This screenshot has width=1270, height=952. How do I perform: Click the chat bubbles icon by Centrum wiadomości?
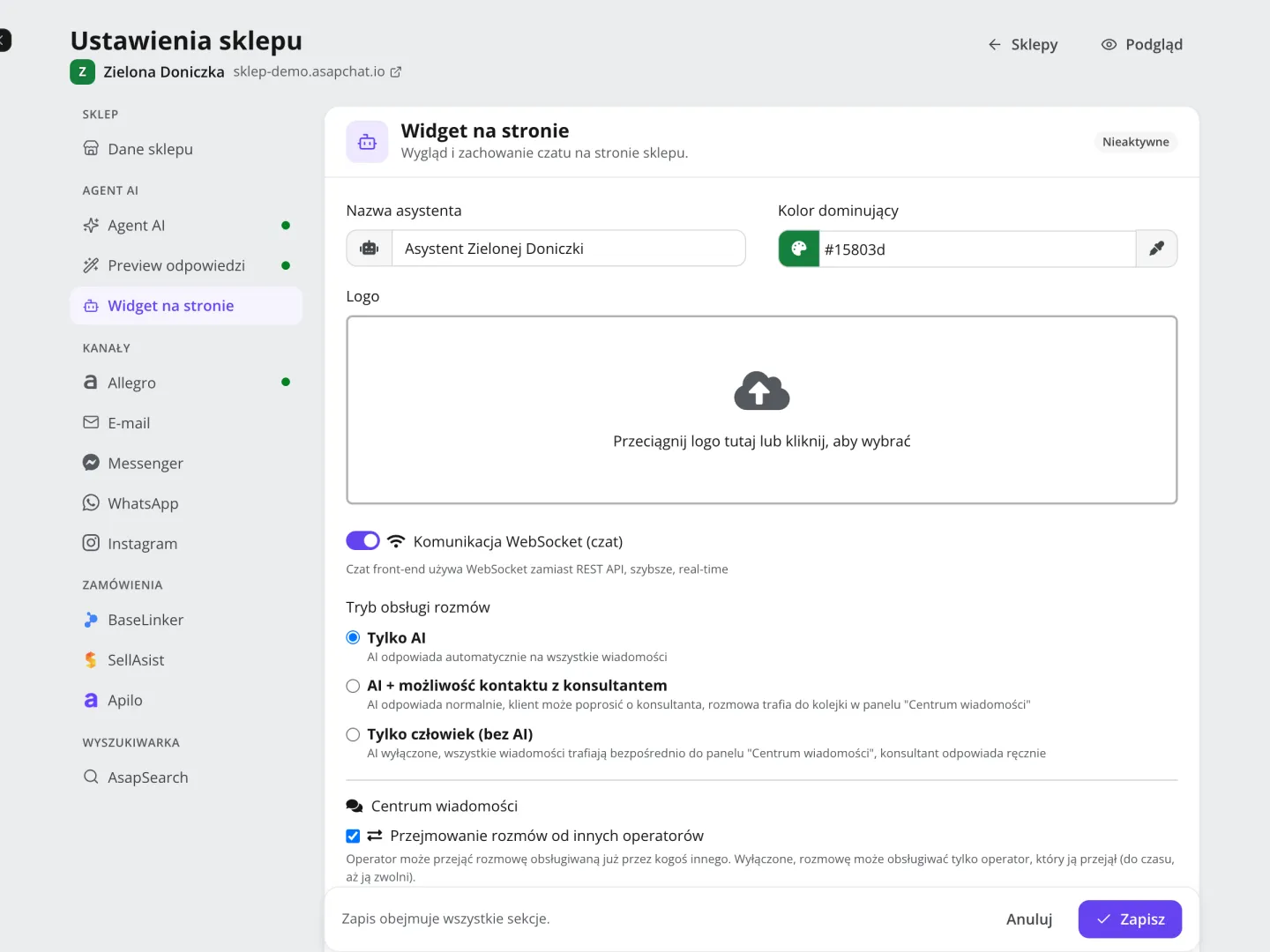(x=355, y=807)
